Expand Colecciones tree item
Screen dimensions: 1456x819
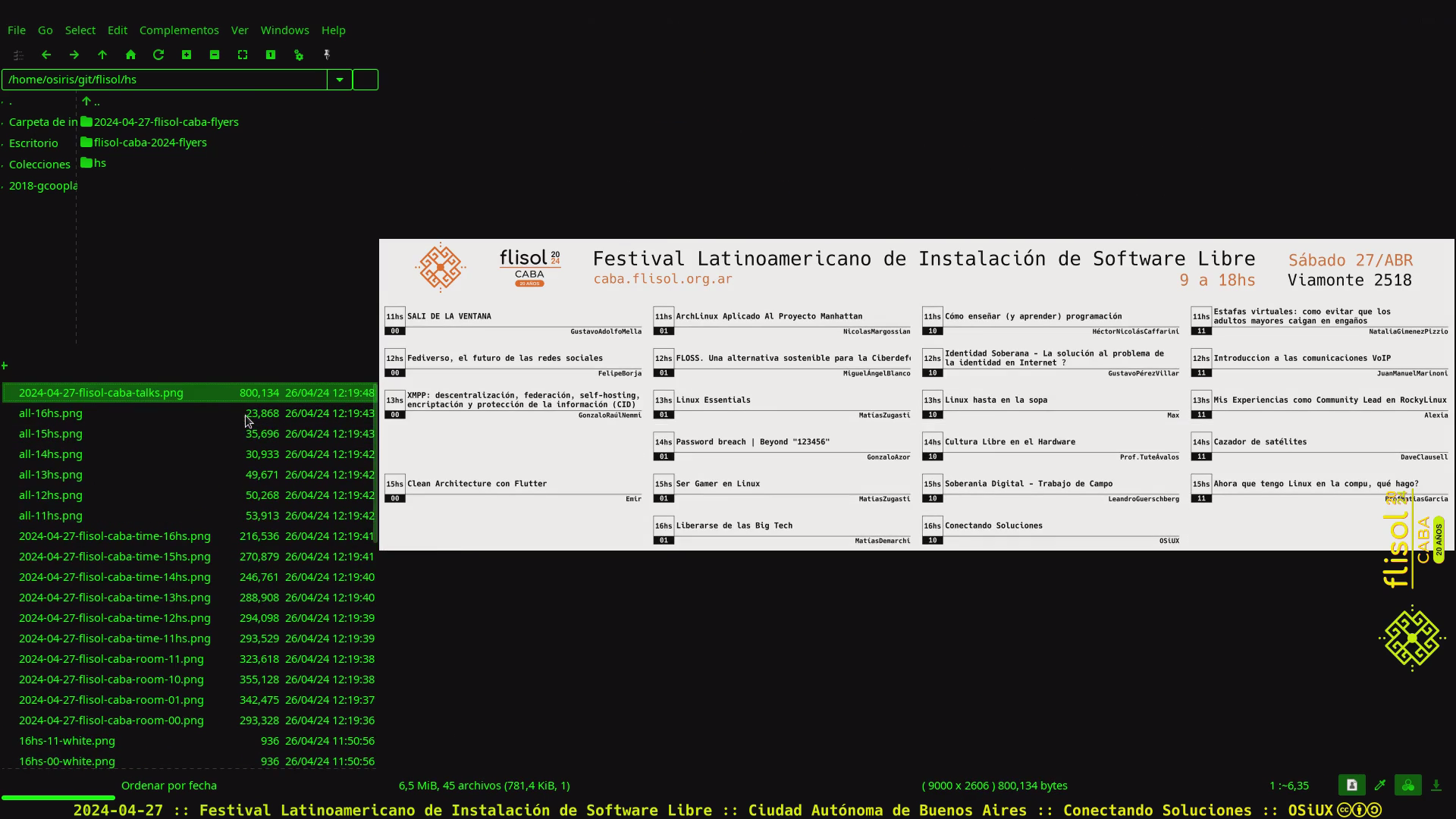tap(2, 165)
